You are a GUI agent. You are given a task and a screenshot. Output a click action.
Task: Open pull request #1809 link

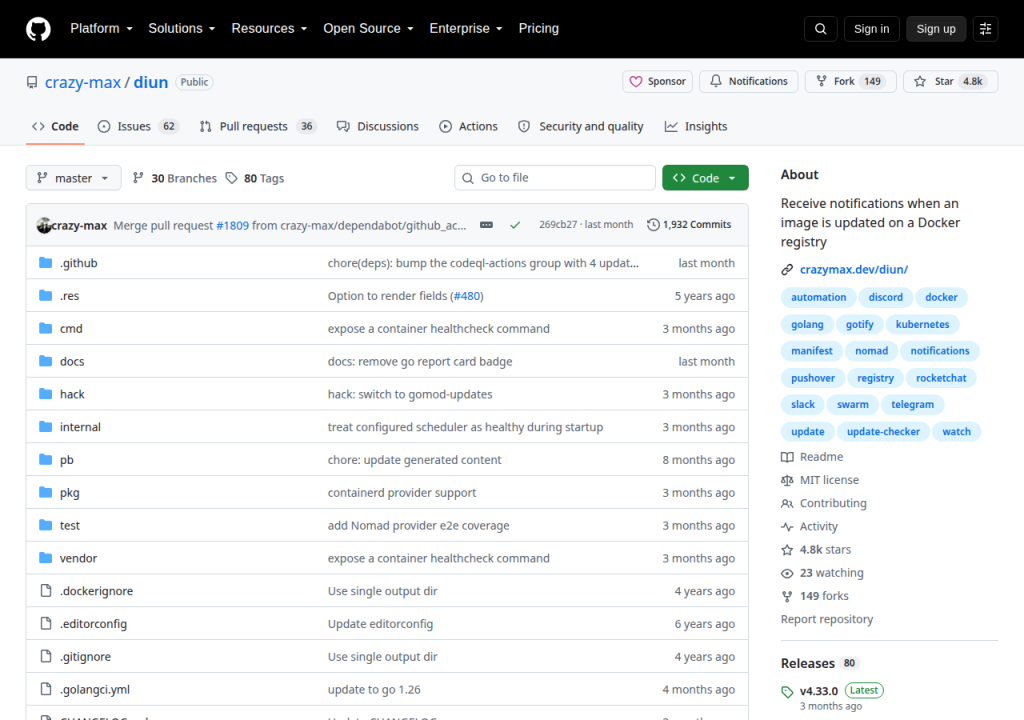(232, 225)
